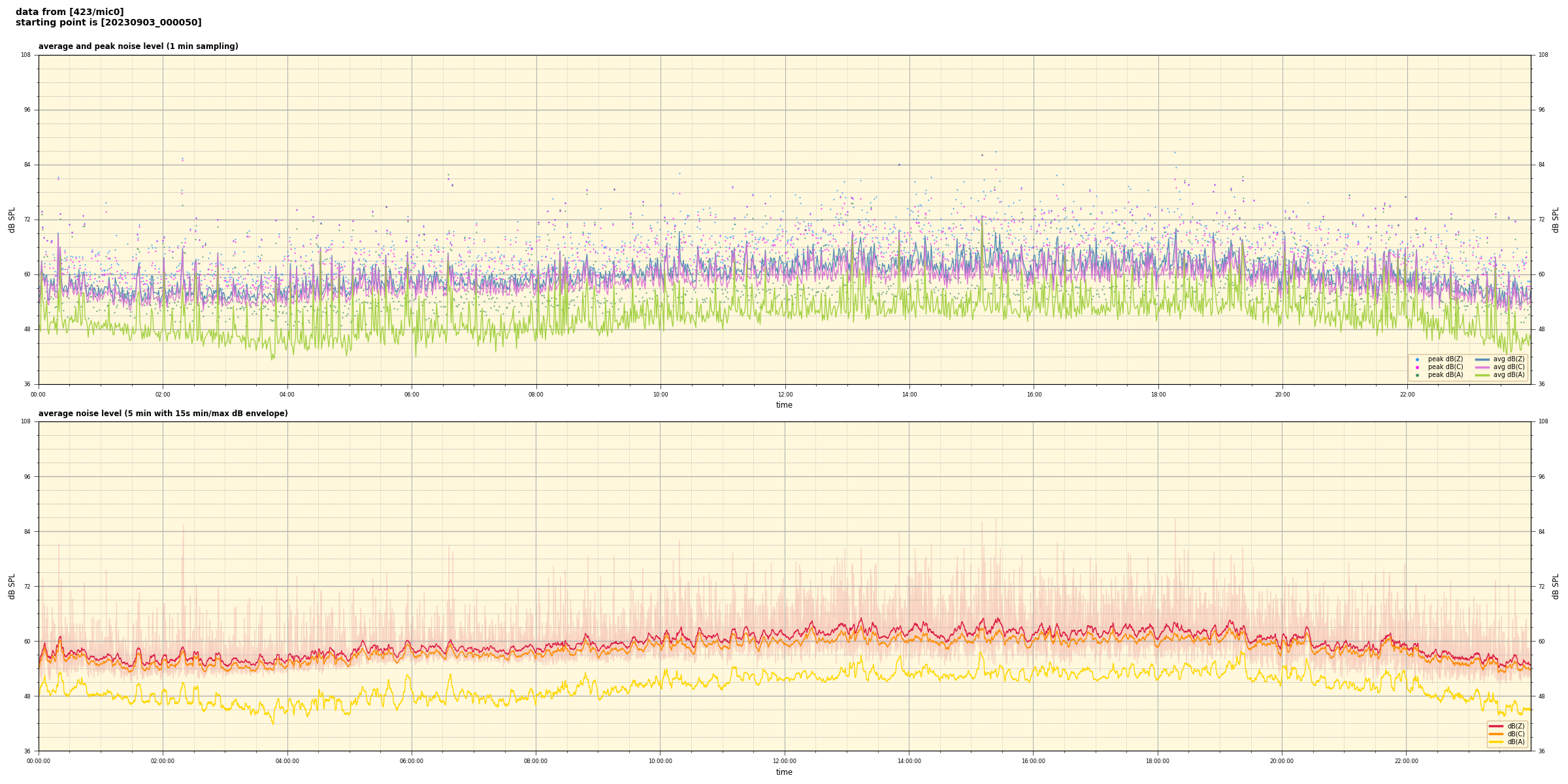The image size is (1568, 784).
Task: Click the green peak dB(A) legend dot
Action: pyautogui.click(x=1417, y=375)
